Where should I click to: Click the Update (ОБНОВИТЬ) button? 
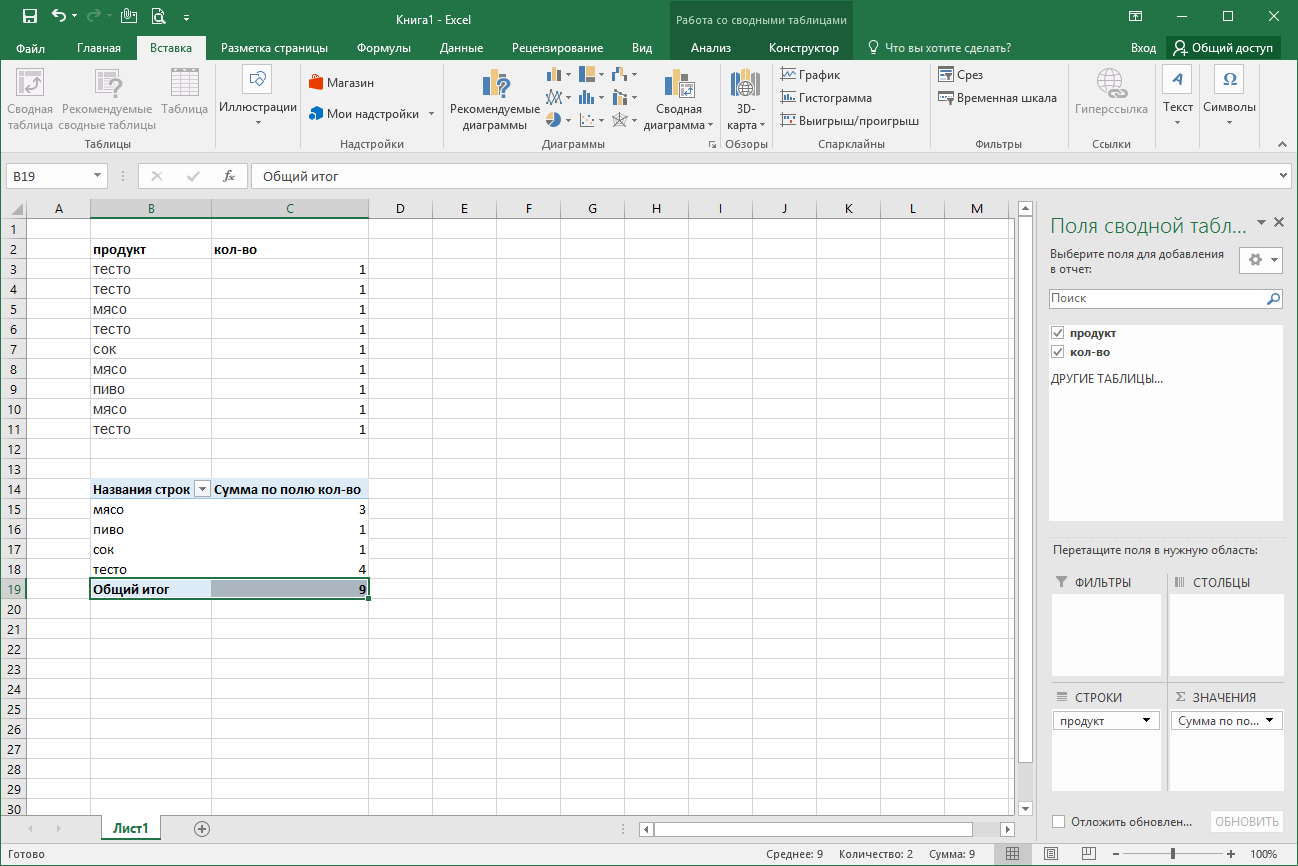(1247, 822)
